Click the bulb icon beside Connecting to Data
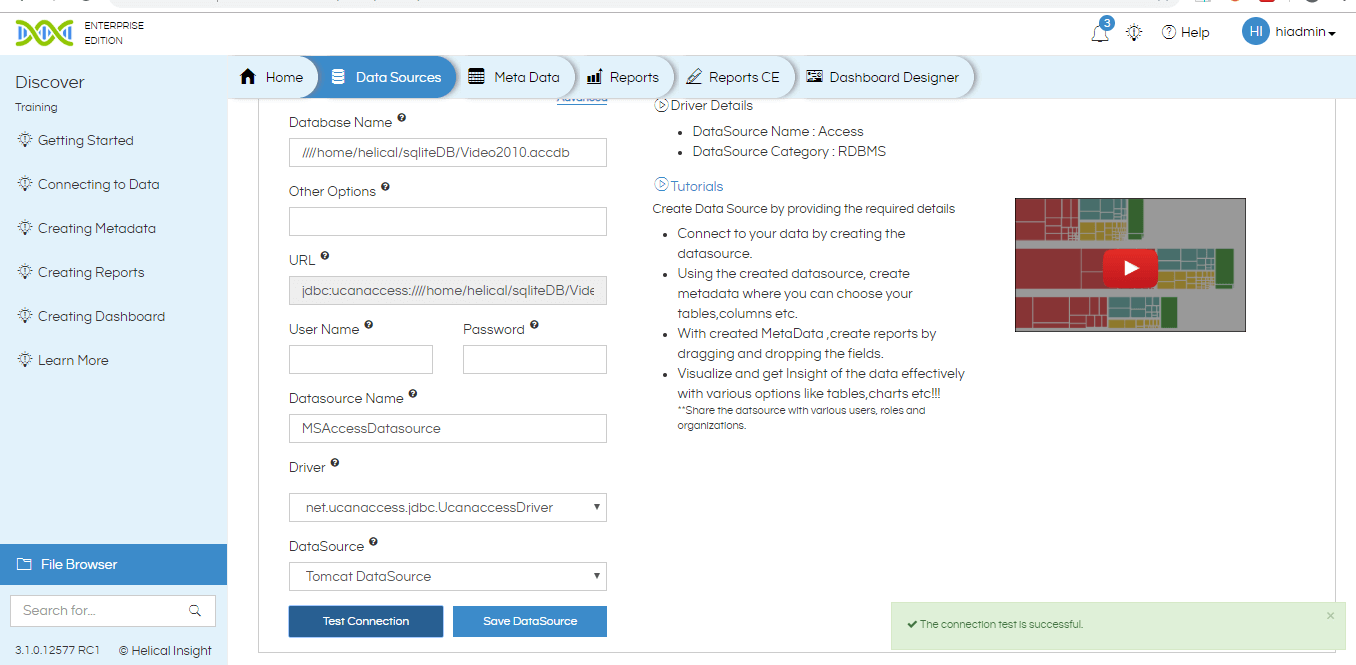This screenshot has width=1356, height=665. pos(25,184)
